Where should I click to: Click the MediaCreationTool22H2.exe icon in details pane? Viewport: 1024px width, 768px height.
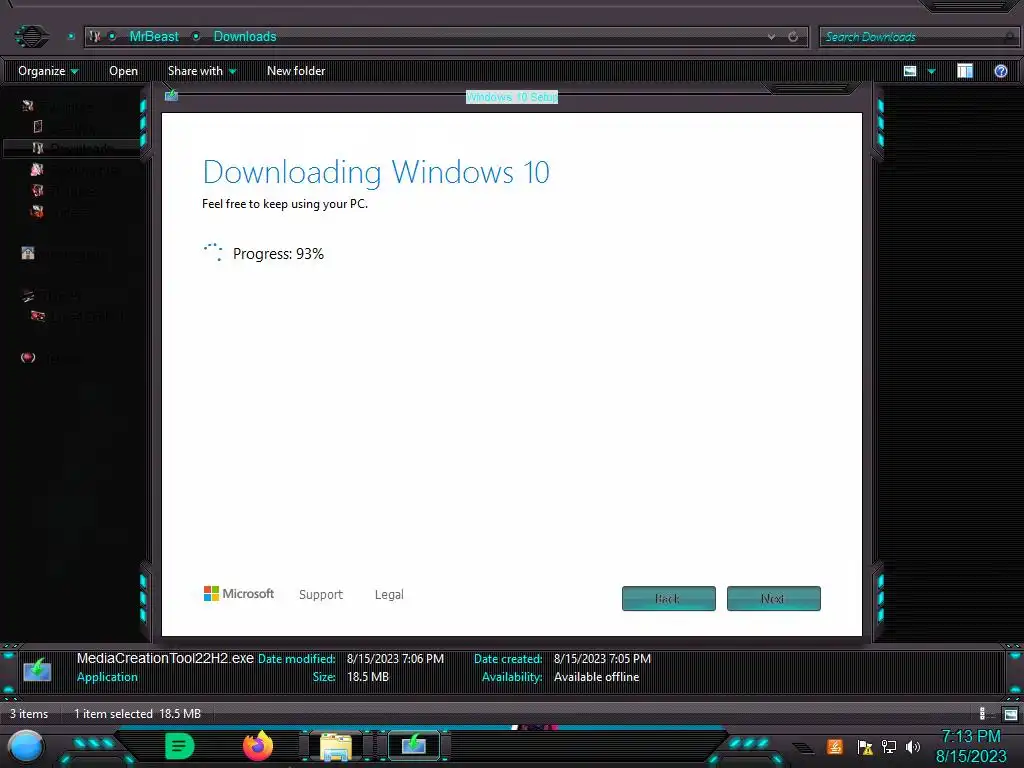coord(37,669)
